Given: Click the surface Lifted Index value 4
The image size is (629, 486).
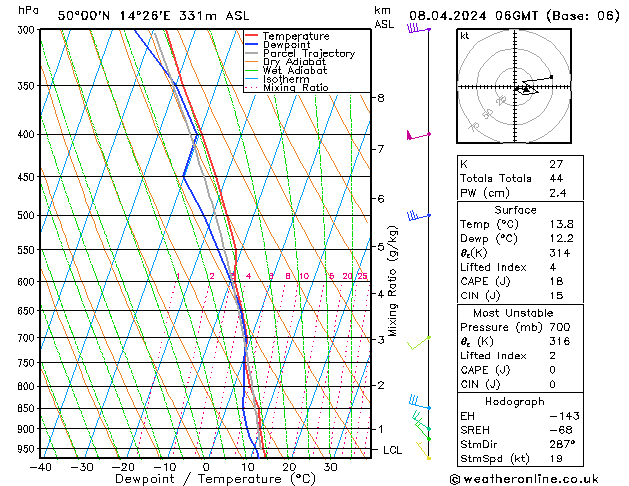Looking at the screenshot, I should point(553,267).
